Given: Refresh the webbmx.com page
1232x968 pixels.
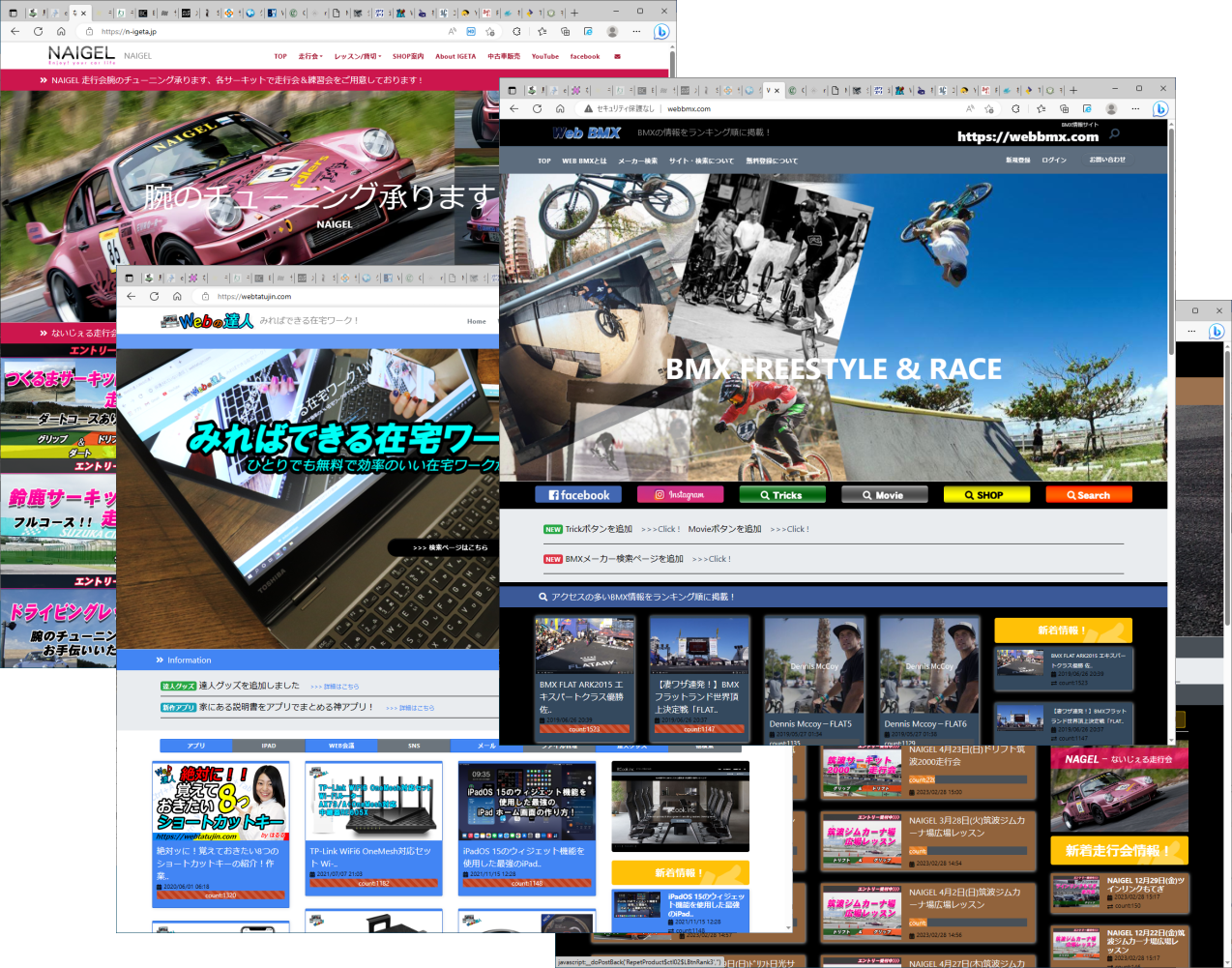Looking at the screenshot, I should [x=537, y=108].
